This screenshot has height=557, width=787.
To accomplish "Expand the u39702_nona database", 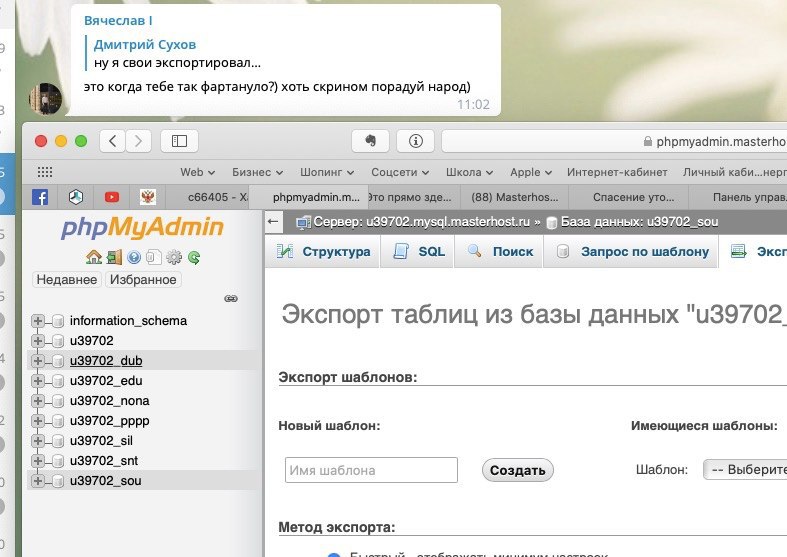I will [38, 401].
